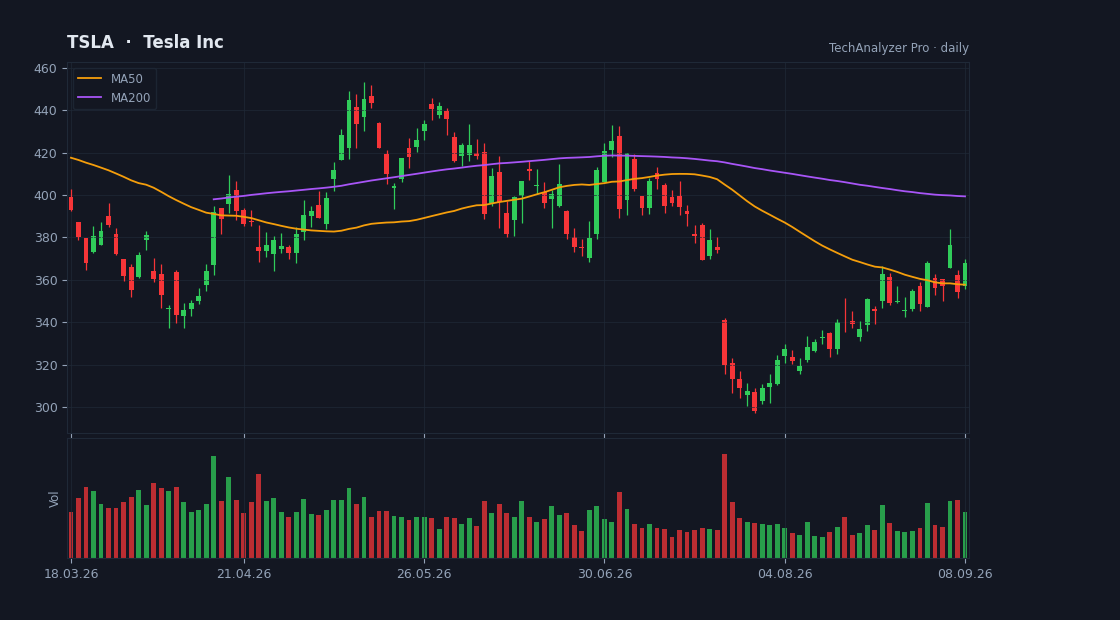Click the 04.08.26 date label

coord(785,574)
